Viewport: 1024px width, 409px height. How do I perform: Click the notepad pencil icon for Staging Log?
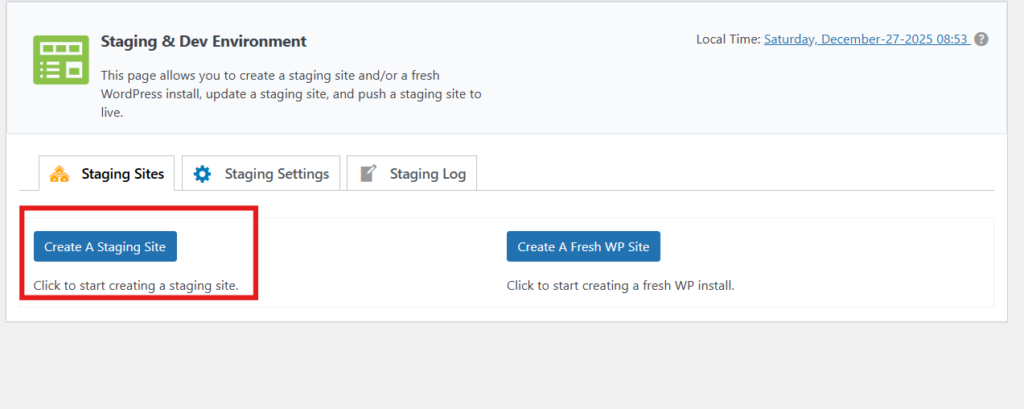368,174
